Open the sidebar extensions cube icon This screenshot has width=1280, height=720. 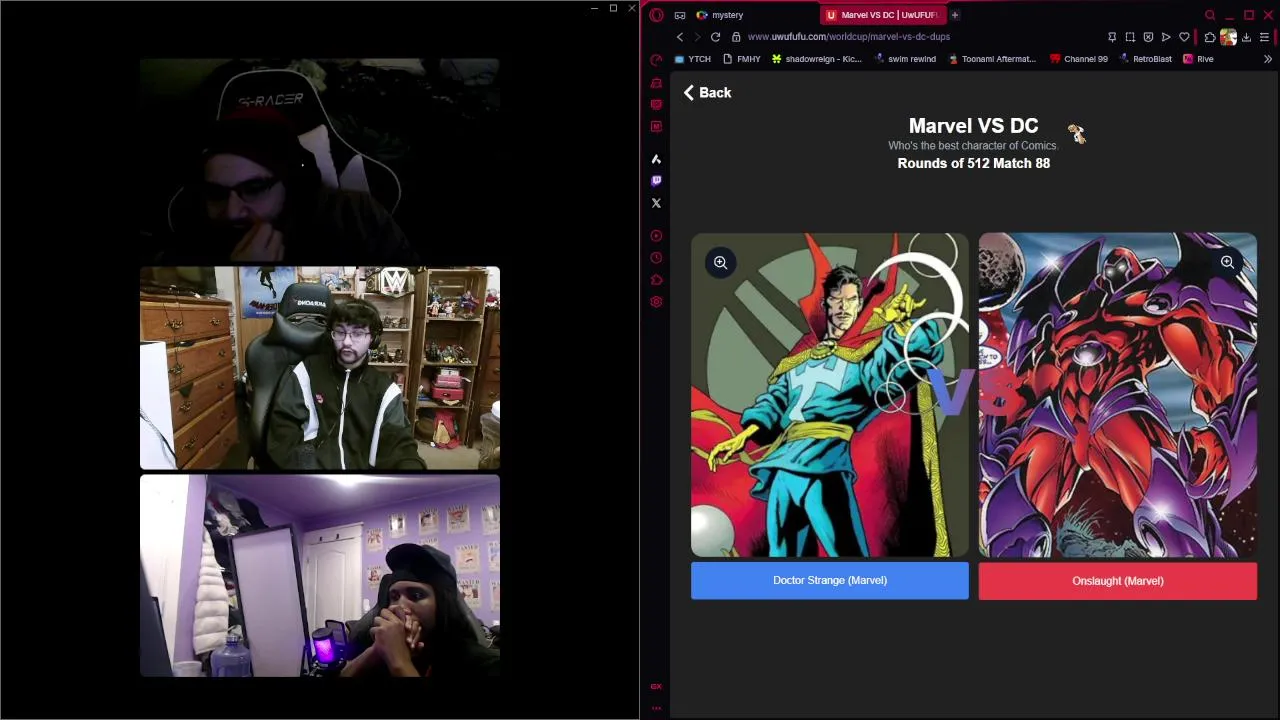[656, 280]
